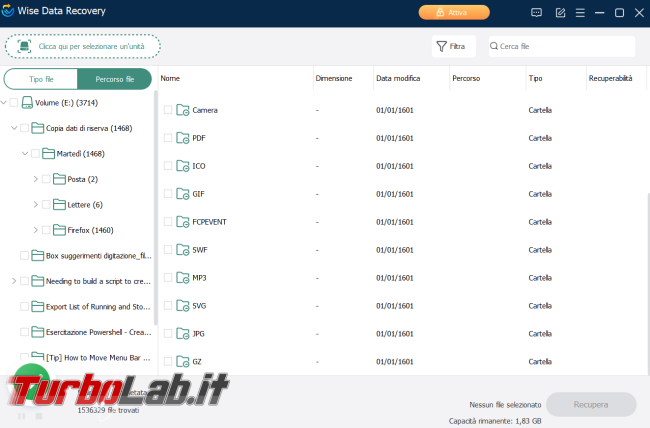The height and width of the screenshot is (428, 650).
Task: Select the PDF row checkbox
Action: [x=168, y=138]
